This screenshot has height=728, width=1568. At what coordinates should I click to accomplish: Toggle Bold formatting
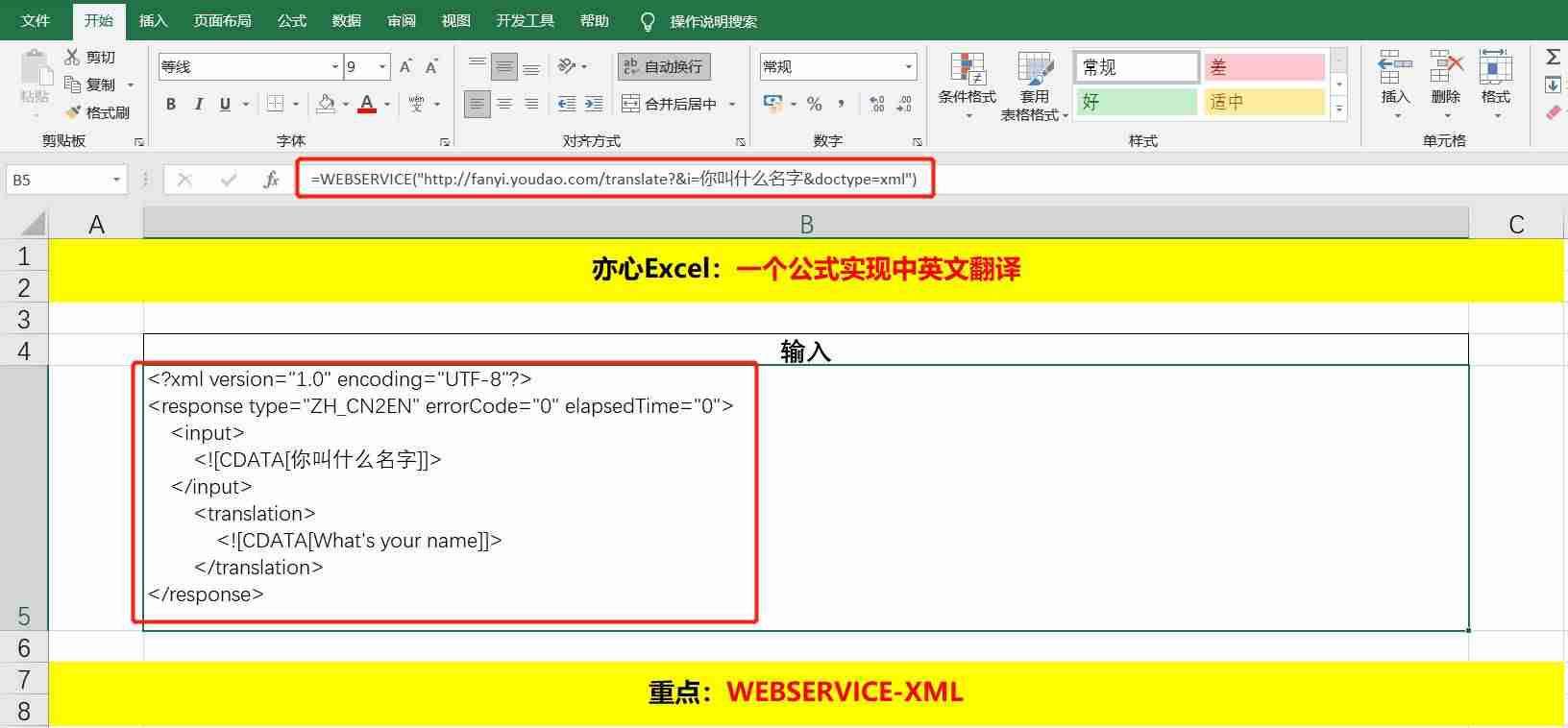pyautogui.click(x=171, y=104)
